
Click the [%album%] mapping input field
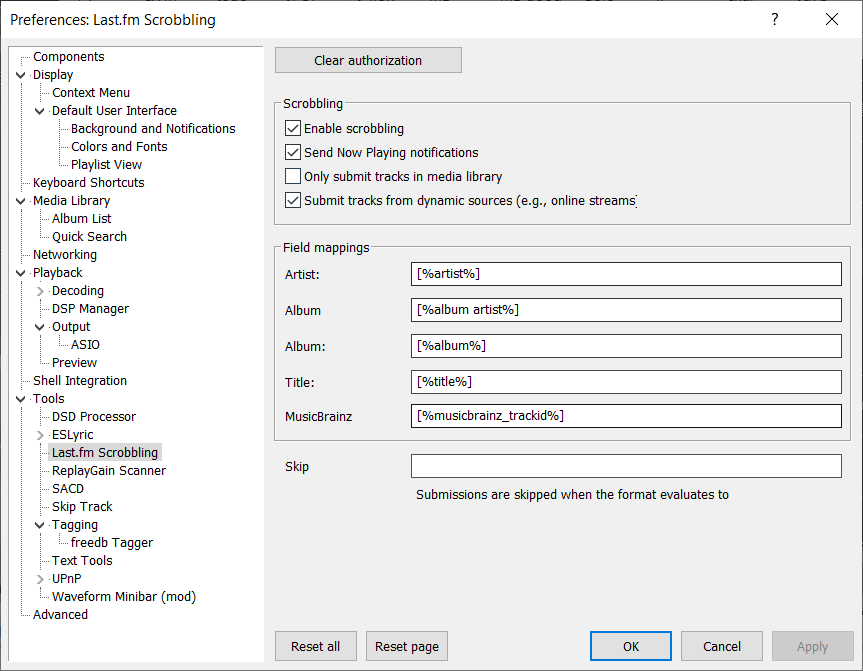click(x=626, y=346)
